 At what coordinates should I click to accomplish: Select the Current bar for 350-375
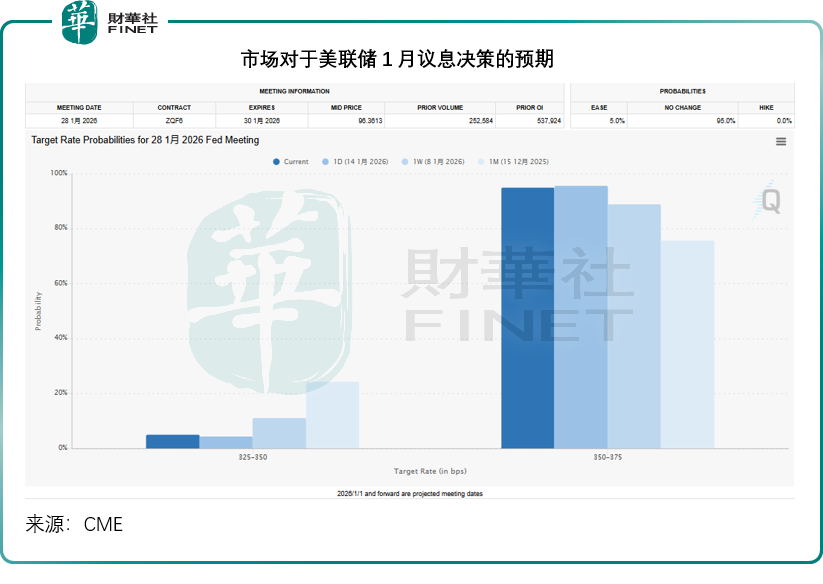pyautogui.click(x=527, y=318)
